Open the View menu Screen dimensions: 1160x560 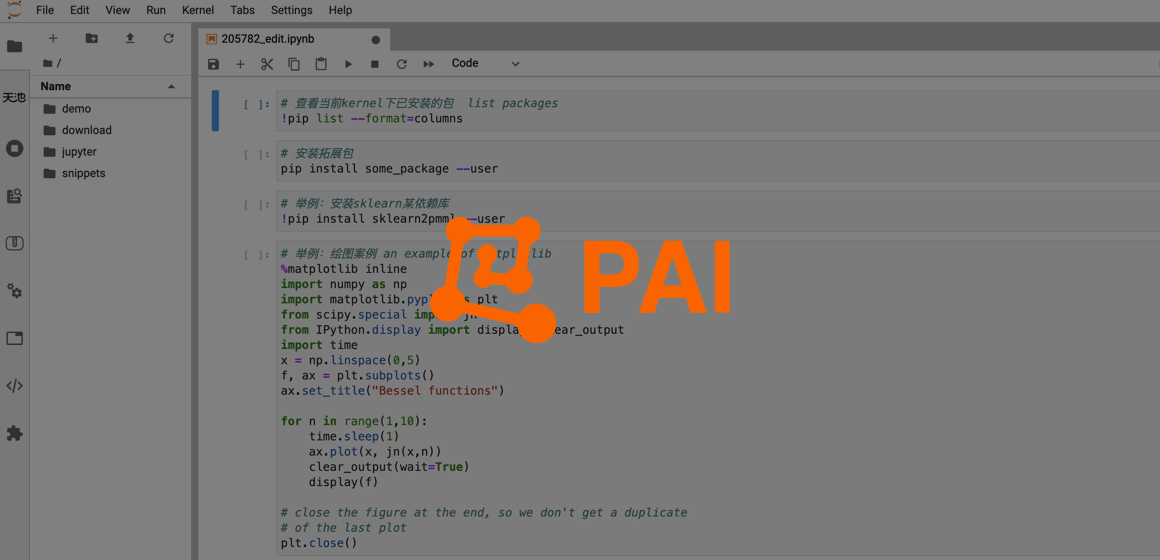point(118,10)
